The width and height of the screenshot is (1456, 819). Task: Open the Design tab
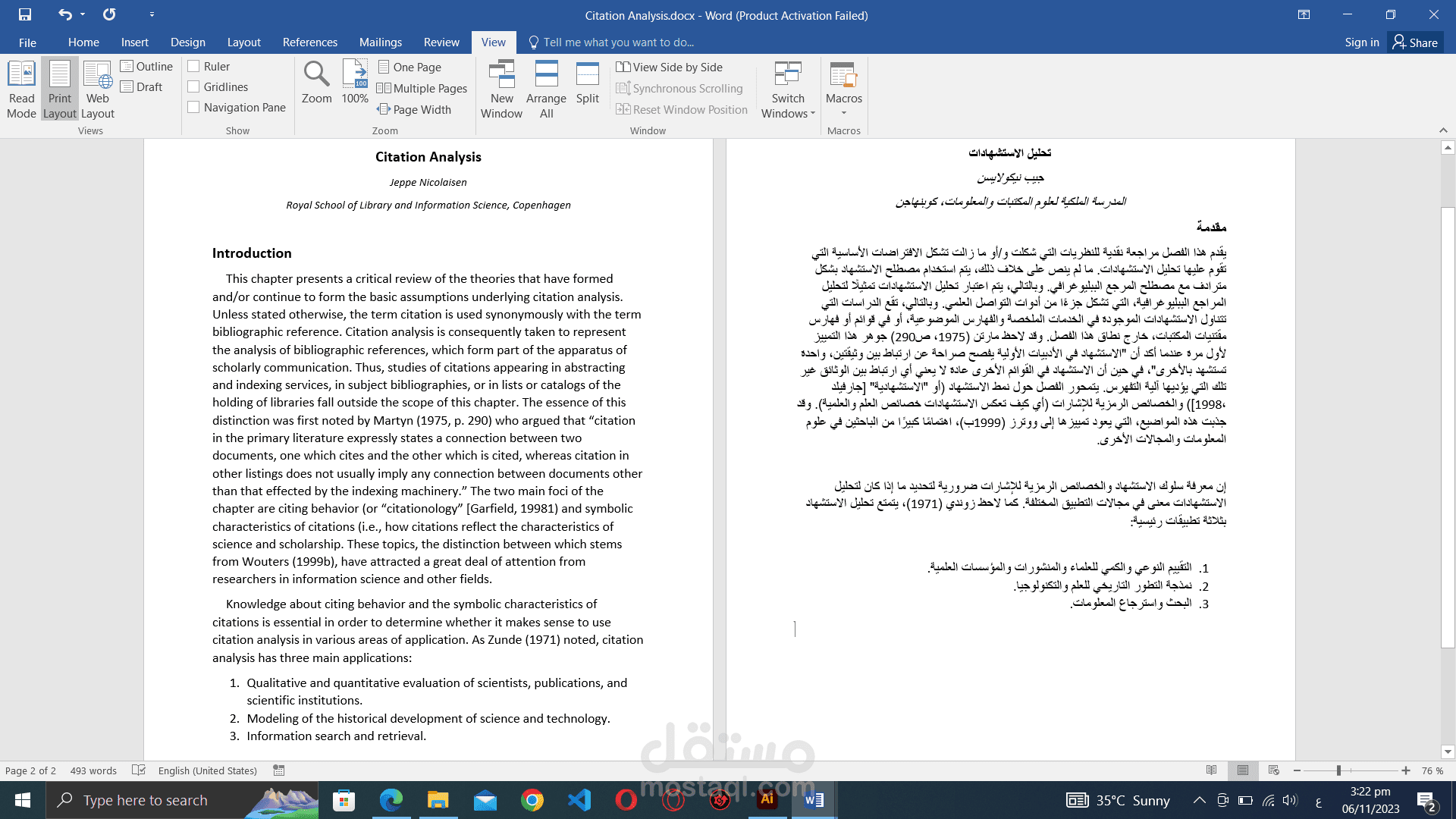click(x=188, y=42)
